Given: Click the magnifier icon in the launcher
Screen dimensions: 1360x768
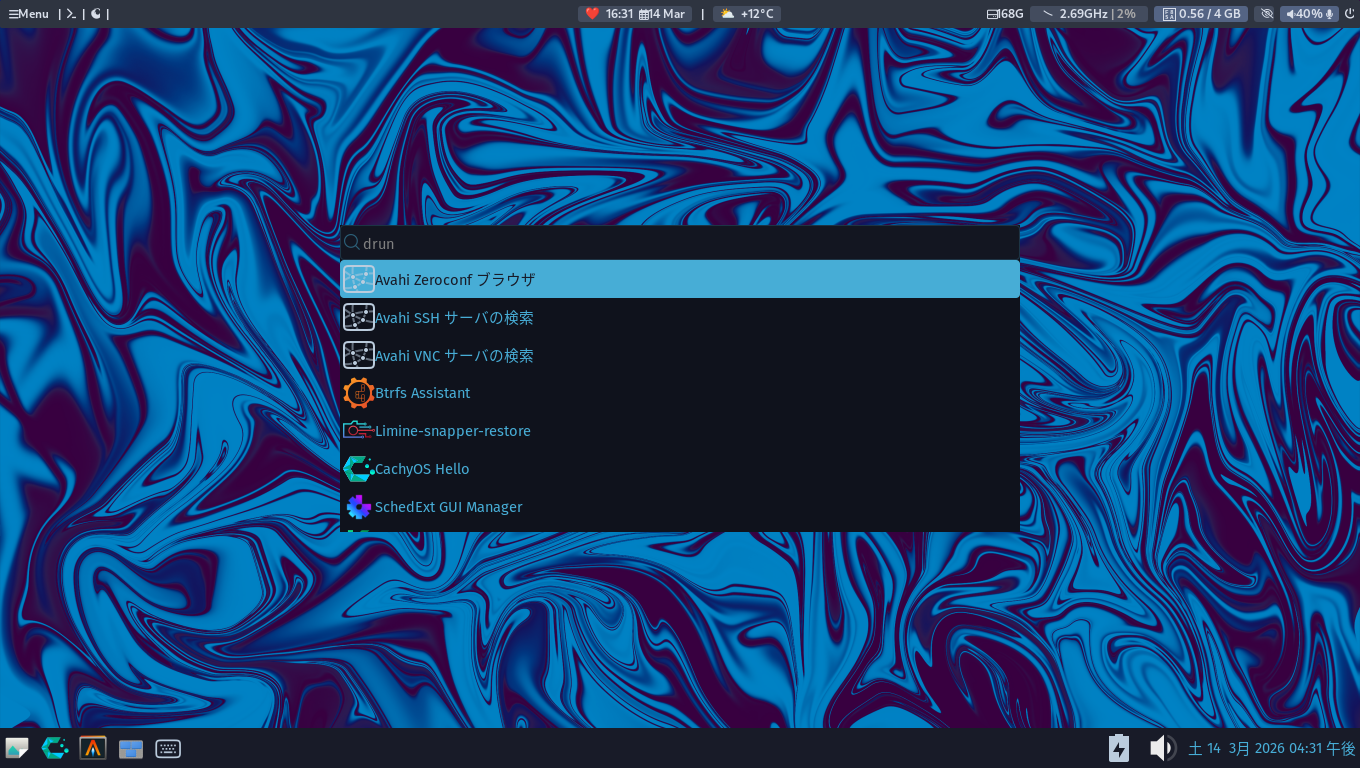Looking at the screenshot, I should [x=351, y=242].
